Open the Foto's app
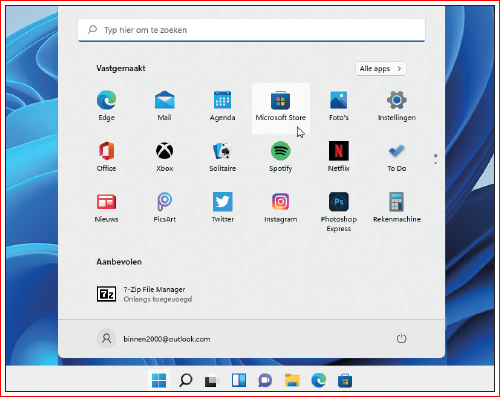This screenshot has height=397, width=500. pos(338,106)
